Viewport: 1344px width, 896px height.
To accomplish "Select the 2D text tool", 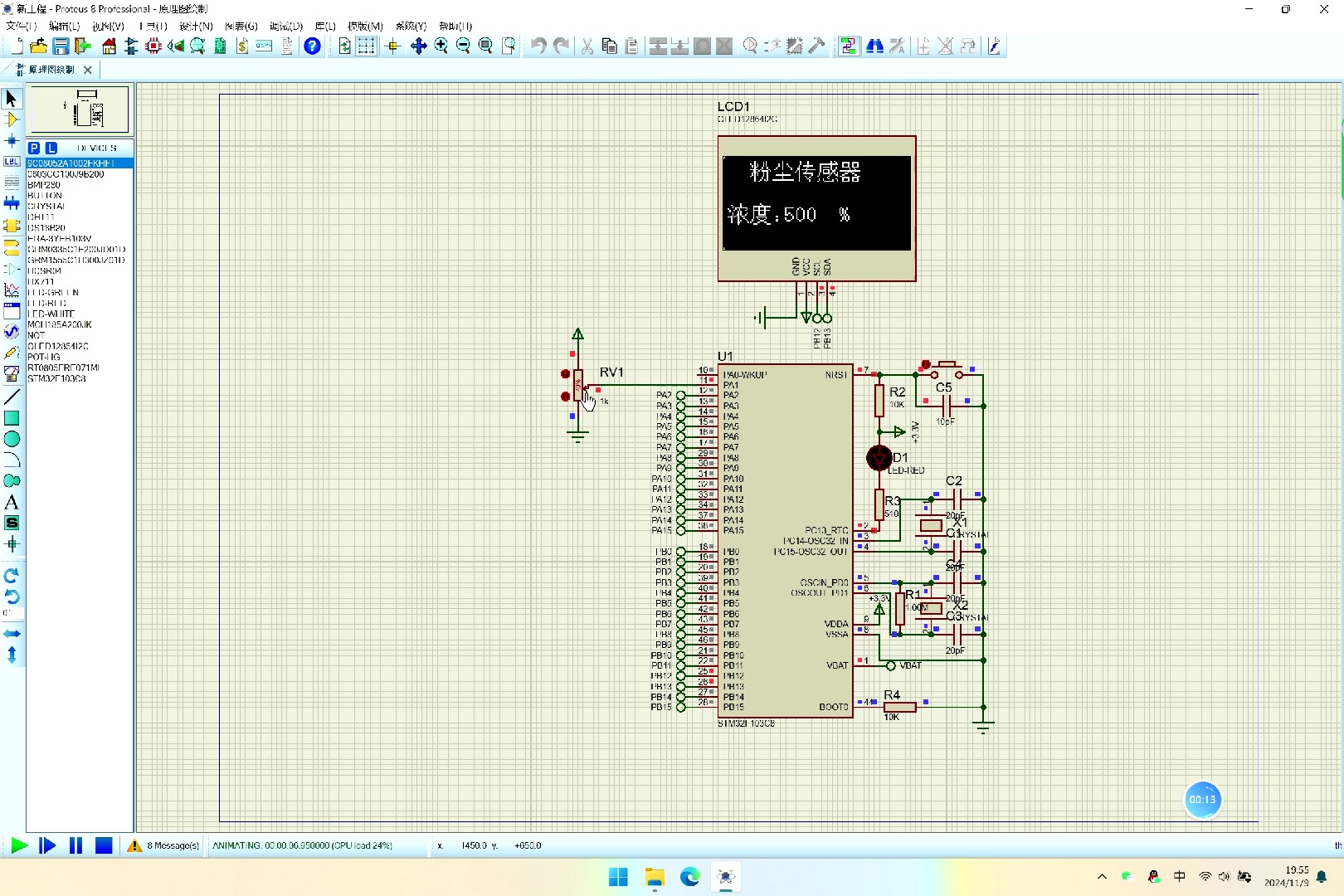I will click(x=12, y=502).
